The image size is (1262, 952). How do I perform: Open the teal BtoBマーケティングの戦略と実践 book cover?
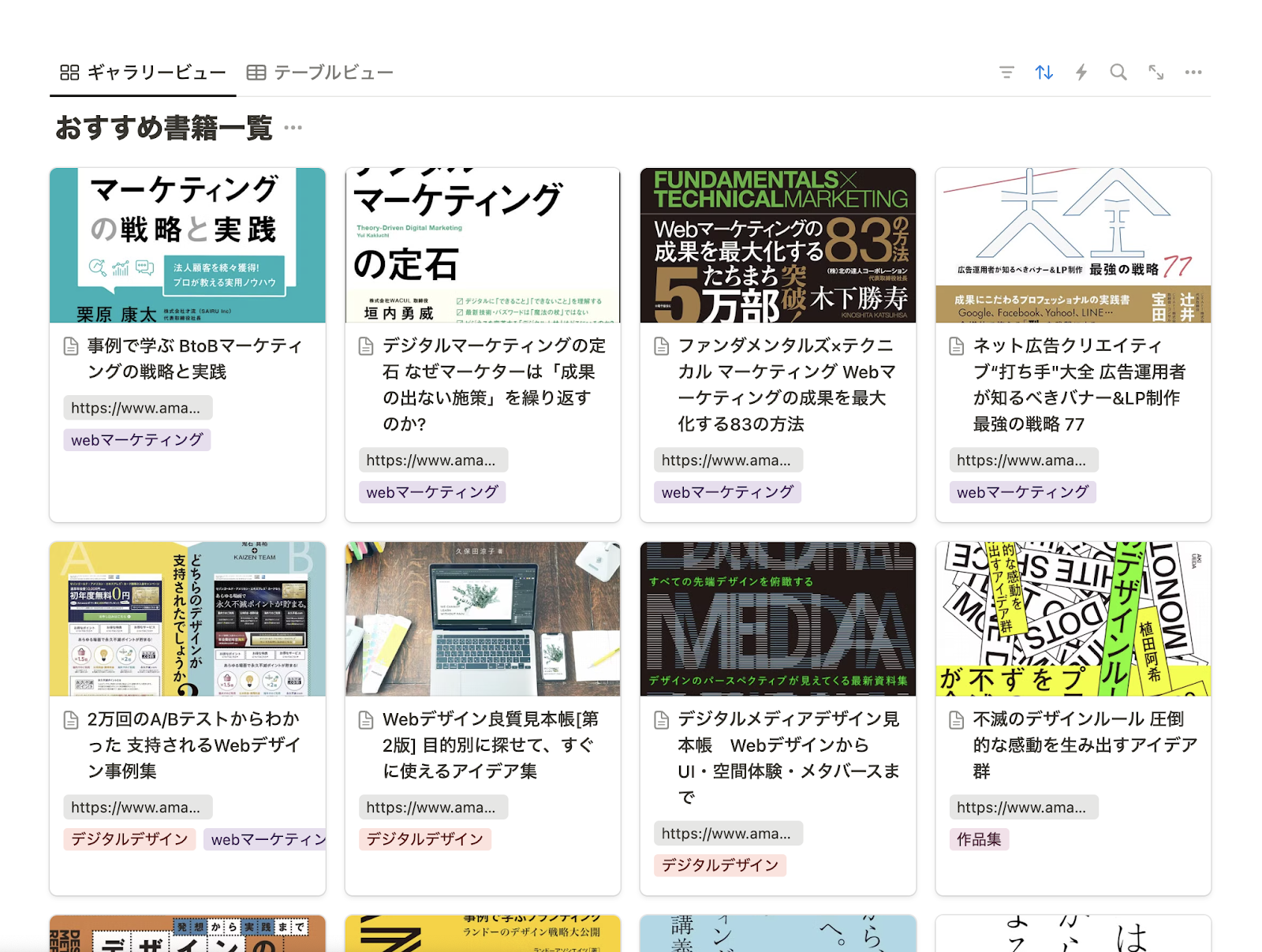point(188,245)
